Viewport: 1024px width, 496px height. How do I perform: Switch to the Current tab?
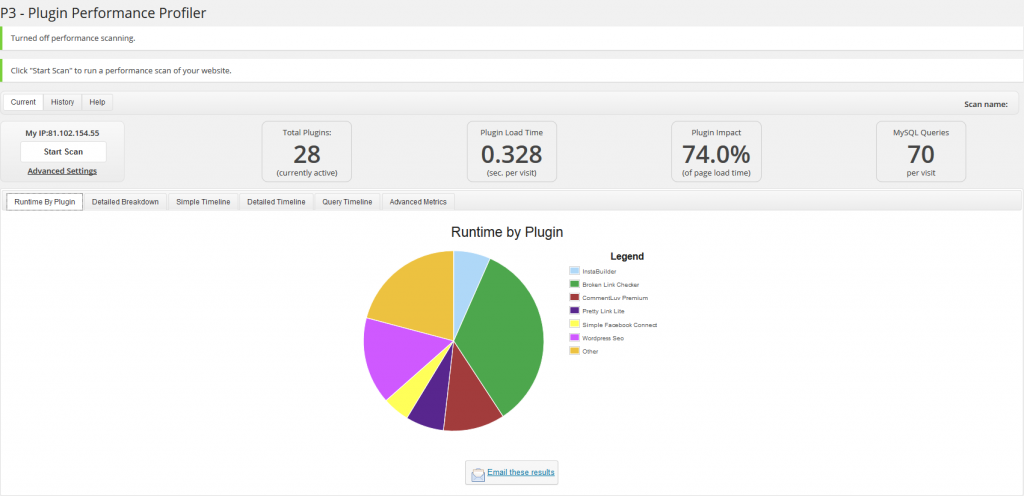24,102
